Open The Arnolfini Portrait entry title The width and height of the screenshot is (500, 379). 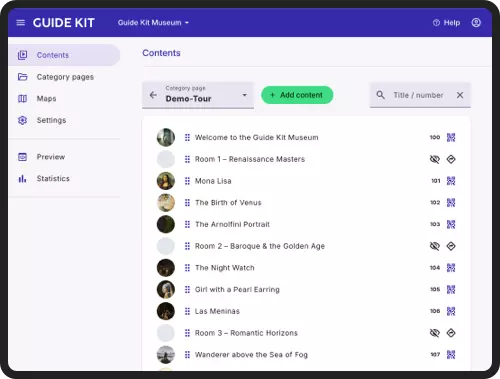tap(232, 224)
